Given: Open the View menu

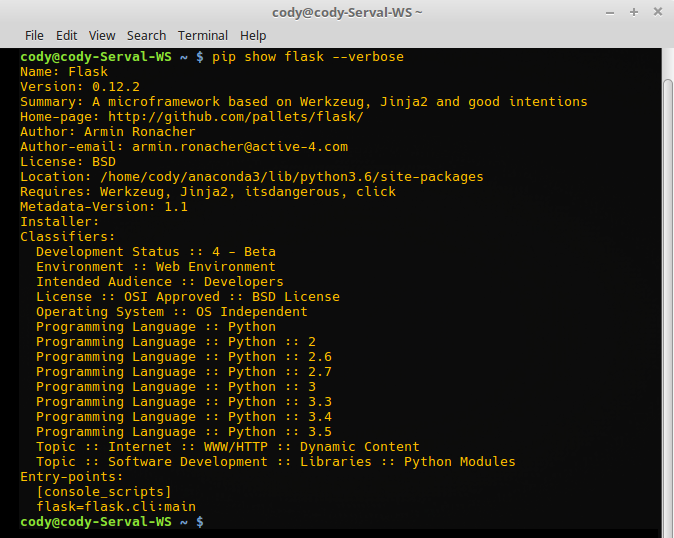Looking at the screenshot, I should point(102,36).
